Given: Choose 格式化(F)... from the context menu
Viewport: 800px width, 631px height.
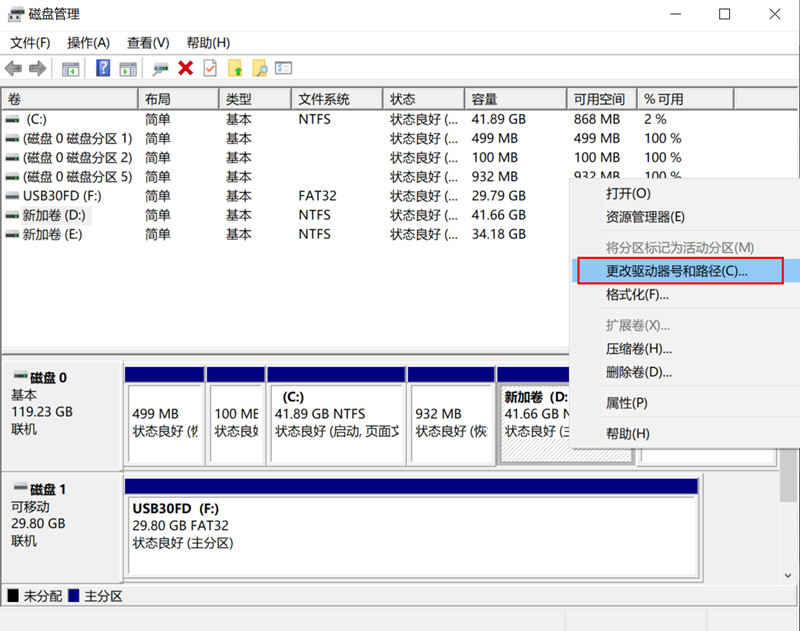Looking at the screenshot, I should [637, 295].
